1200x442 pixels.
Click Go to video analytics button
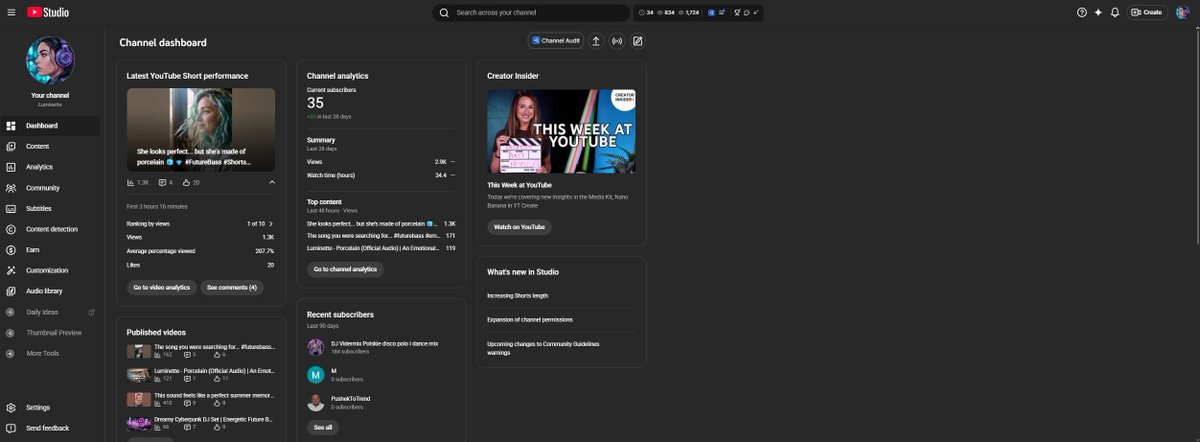click(x=161, y=287)
